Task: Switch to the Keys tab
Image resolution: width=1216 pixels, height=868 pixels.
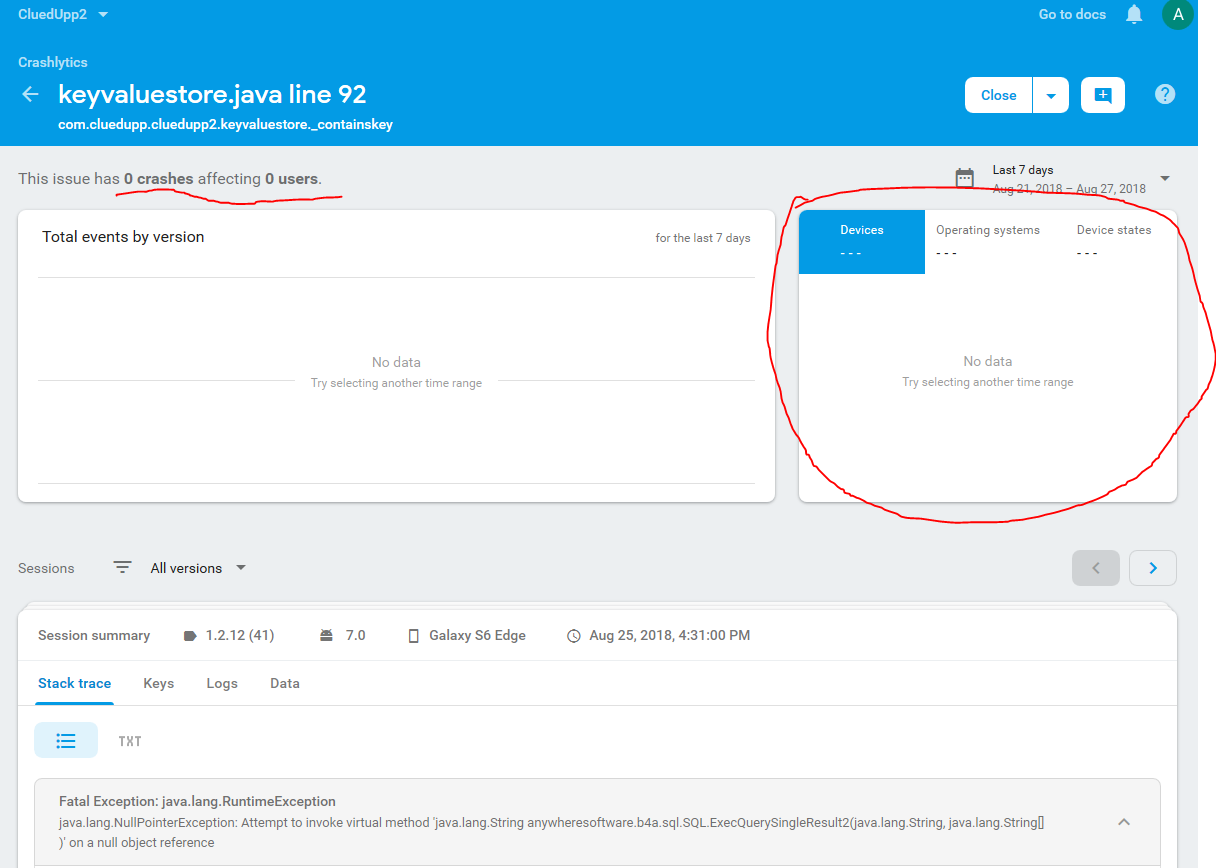Action: point(158,684)
